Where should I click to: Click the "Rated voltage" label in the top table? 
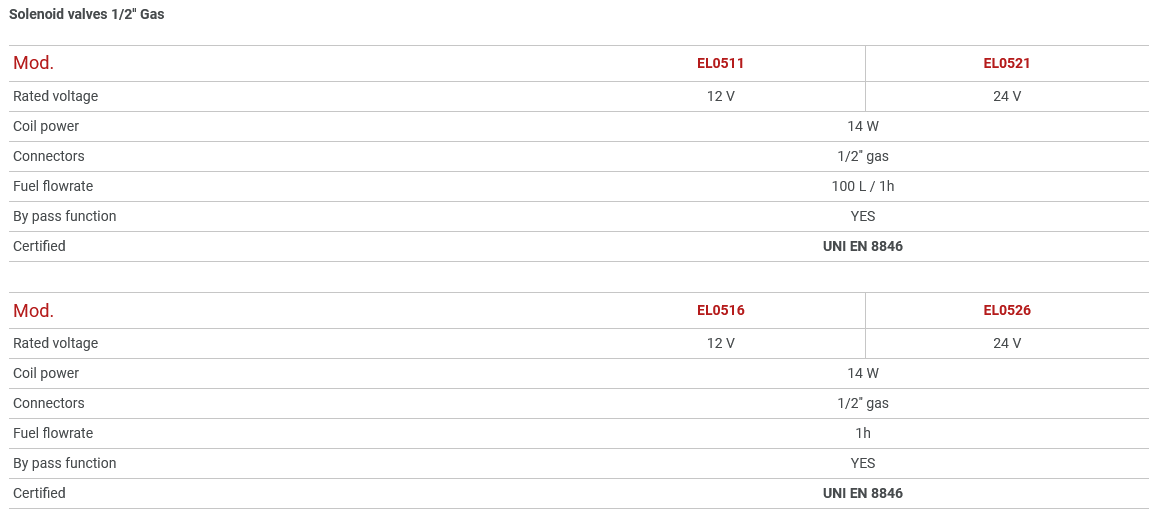(x=55, y=96)
